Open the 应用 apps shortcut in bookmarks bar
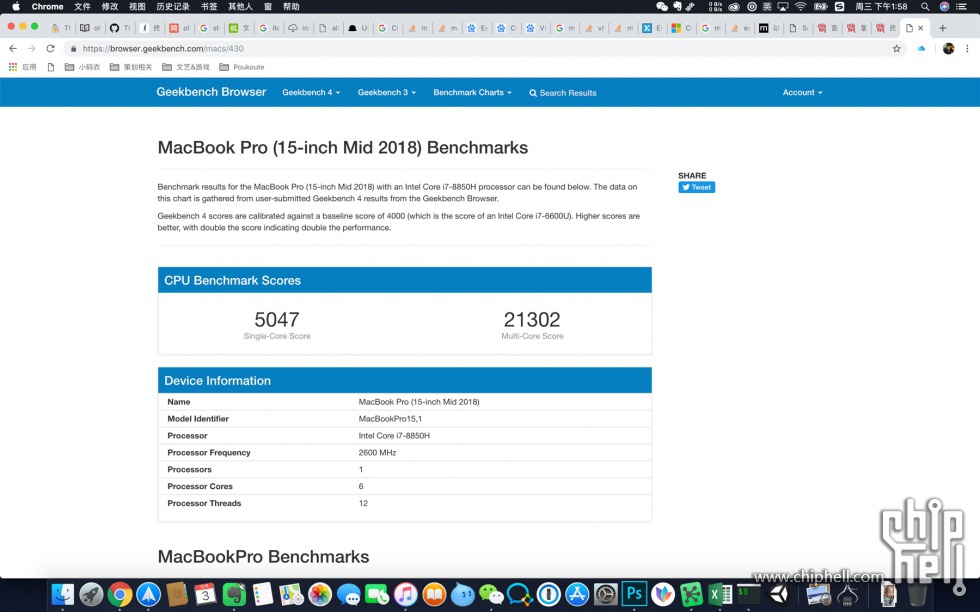The image size is (980, 612). click(x=22, y=67)
